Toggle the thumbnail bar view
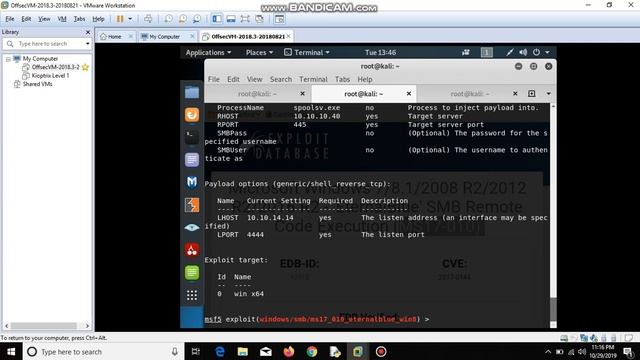 pos(231,19)
